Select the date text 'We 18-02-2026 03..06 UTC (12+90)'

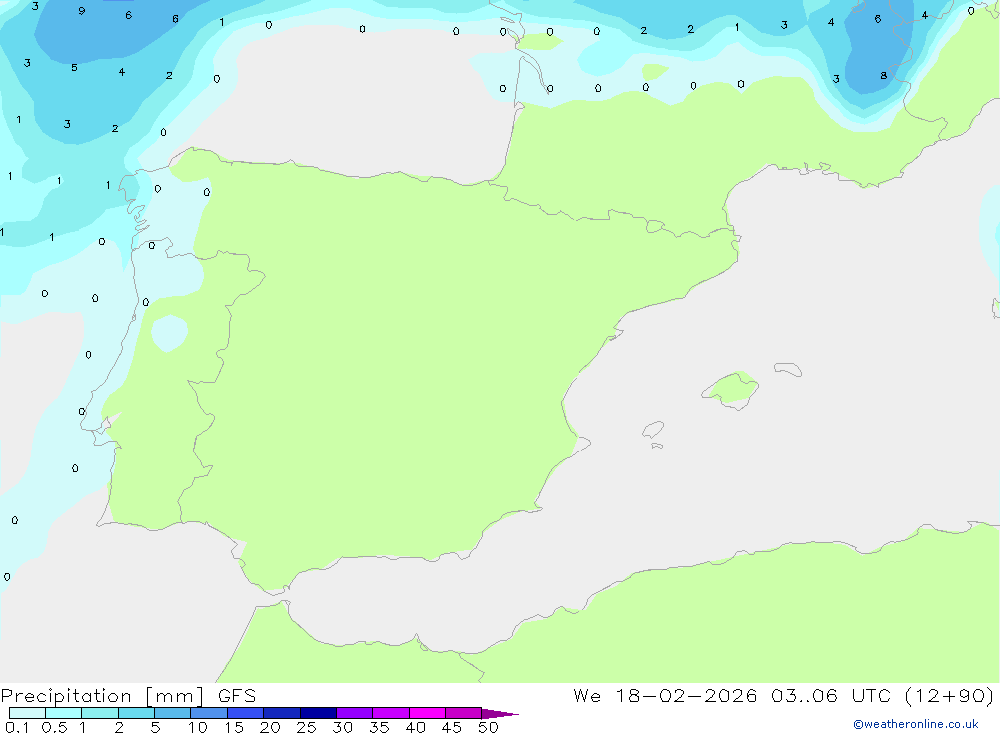(x=783, y=695)
